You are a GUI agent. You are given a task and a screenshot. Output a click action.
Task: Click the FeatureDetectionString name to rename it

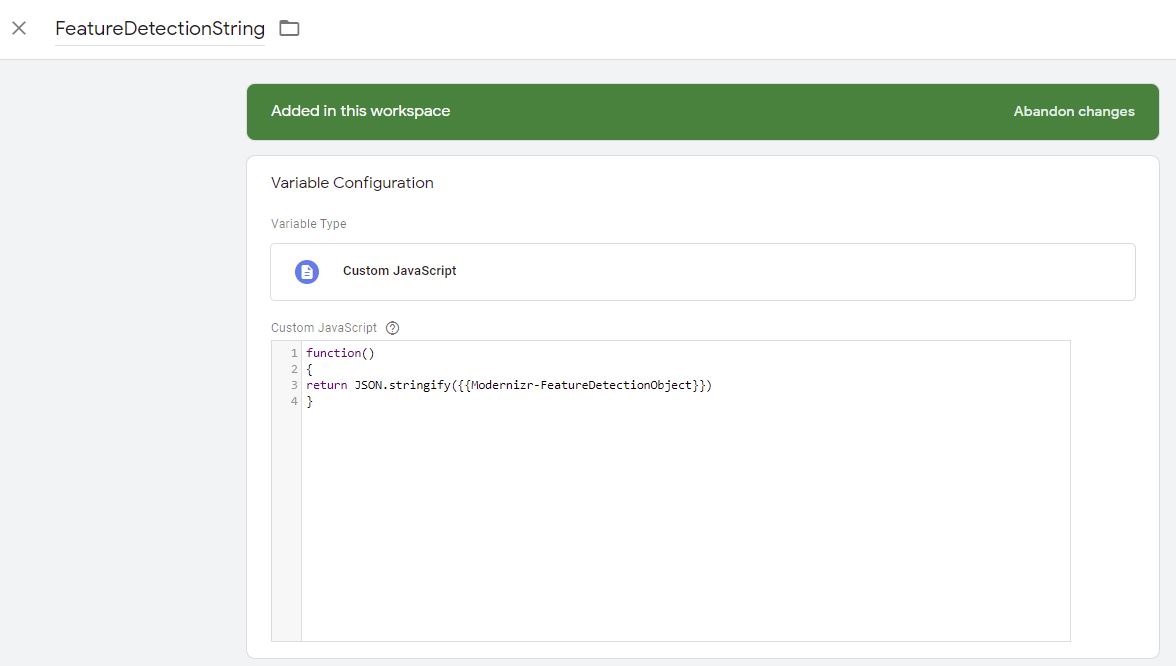pos(160,28)
